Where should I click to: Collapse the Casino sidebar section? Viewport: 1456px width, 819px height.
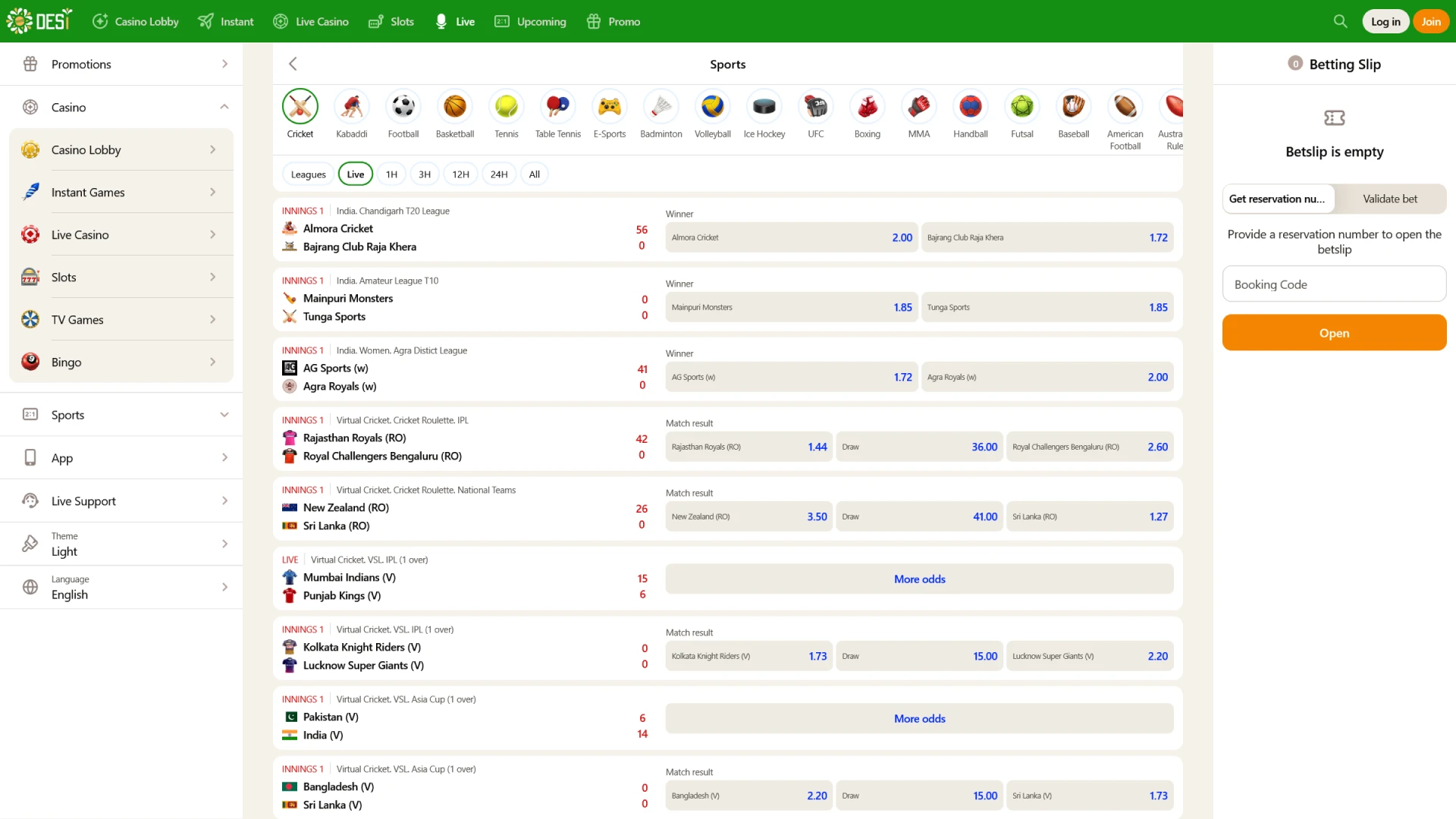[x=224, y=107]
